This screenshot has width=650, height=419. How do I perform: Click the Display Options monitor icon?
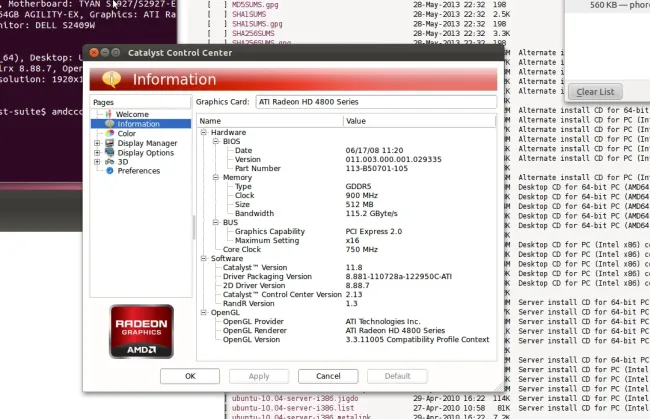(109, 153)
